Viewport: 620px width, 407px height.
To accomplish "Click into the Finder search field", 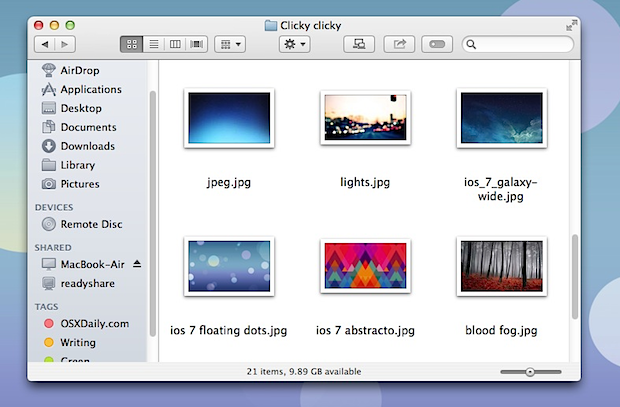I will (518, 44).
